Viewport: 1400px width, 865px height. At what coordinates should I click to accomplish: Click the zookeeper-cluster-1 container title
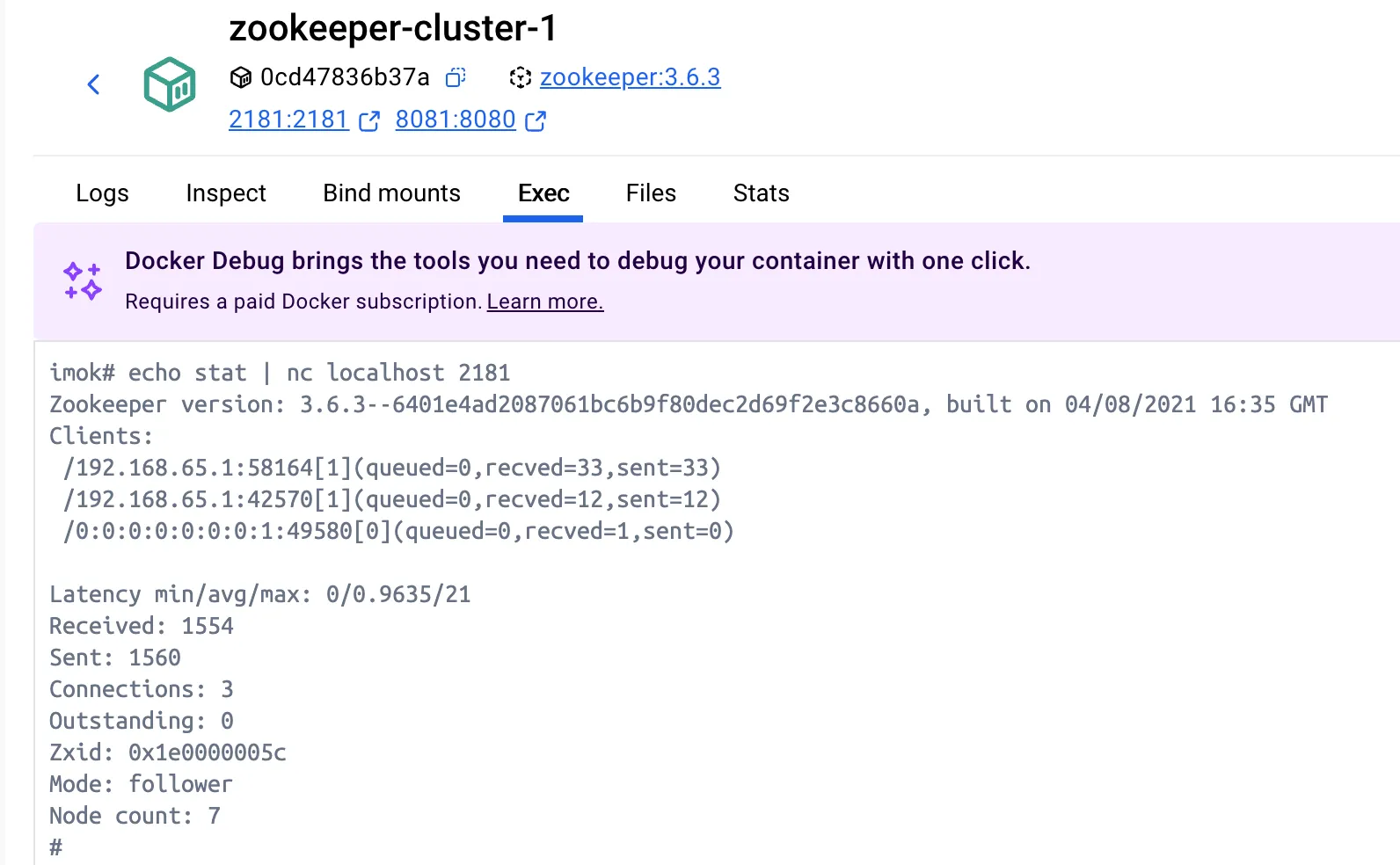click(x=393, y=28)
